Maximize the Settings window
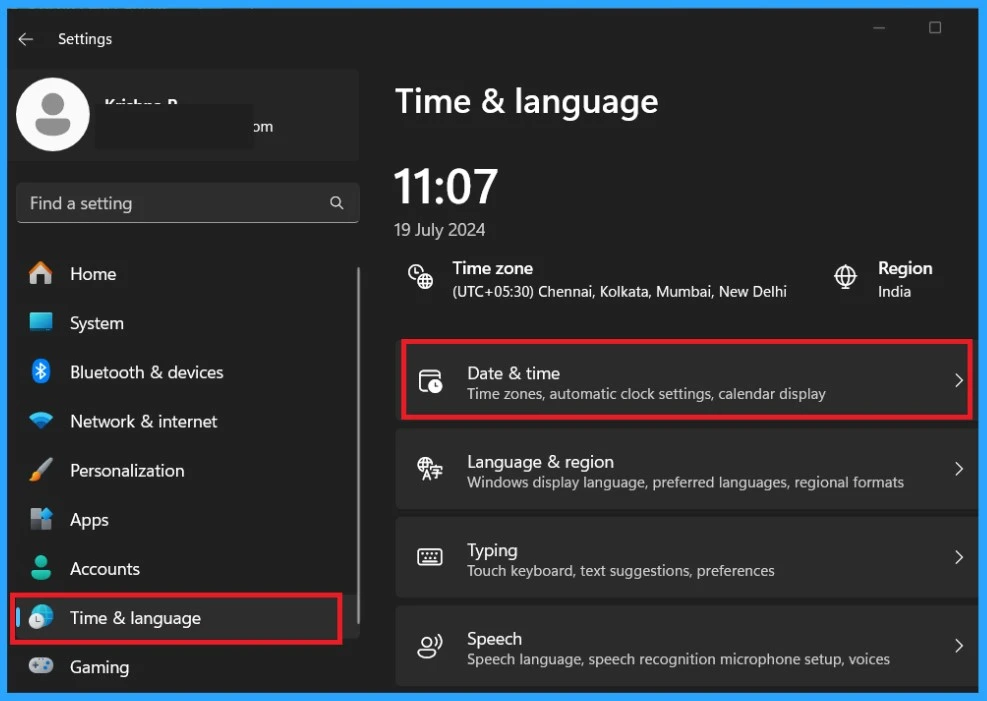The height and width of the screenshot is (701, 987). click(x=935, y=28)
